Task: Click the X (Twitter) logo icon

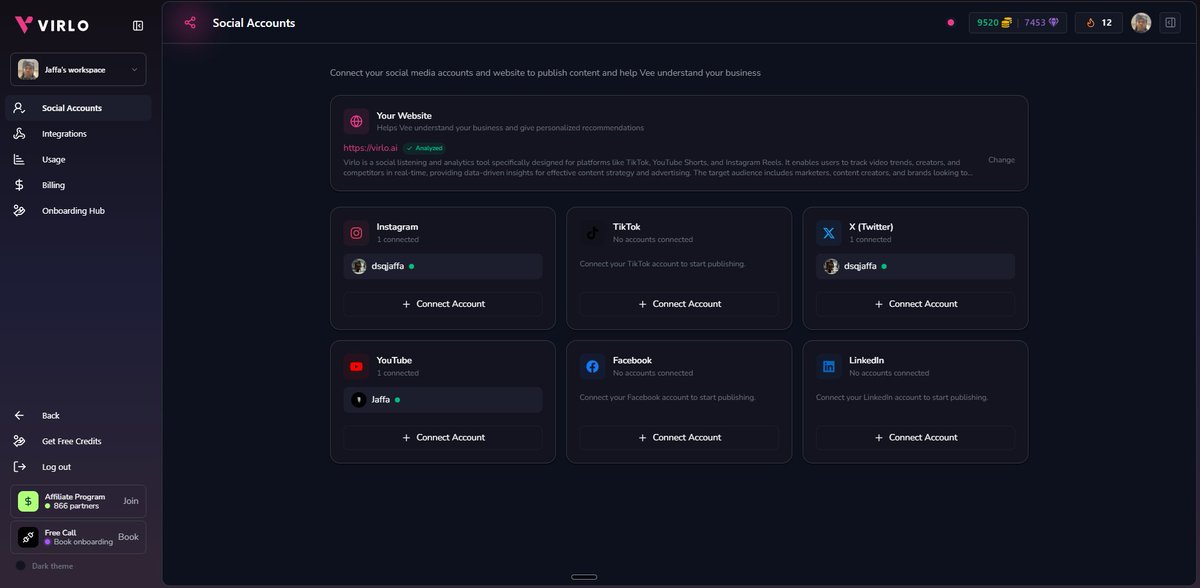Action: [x=828, y=233]
